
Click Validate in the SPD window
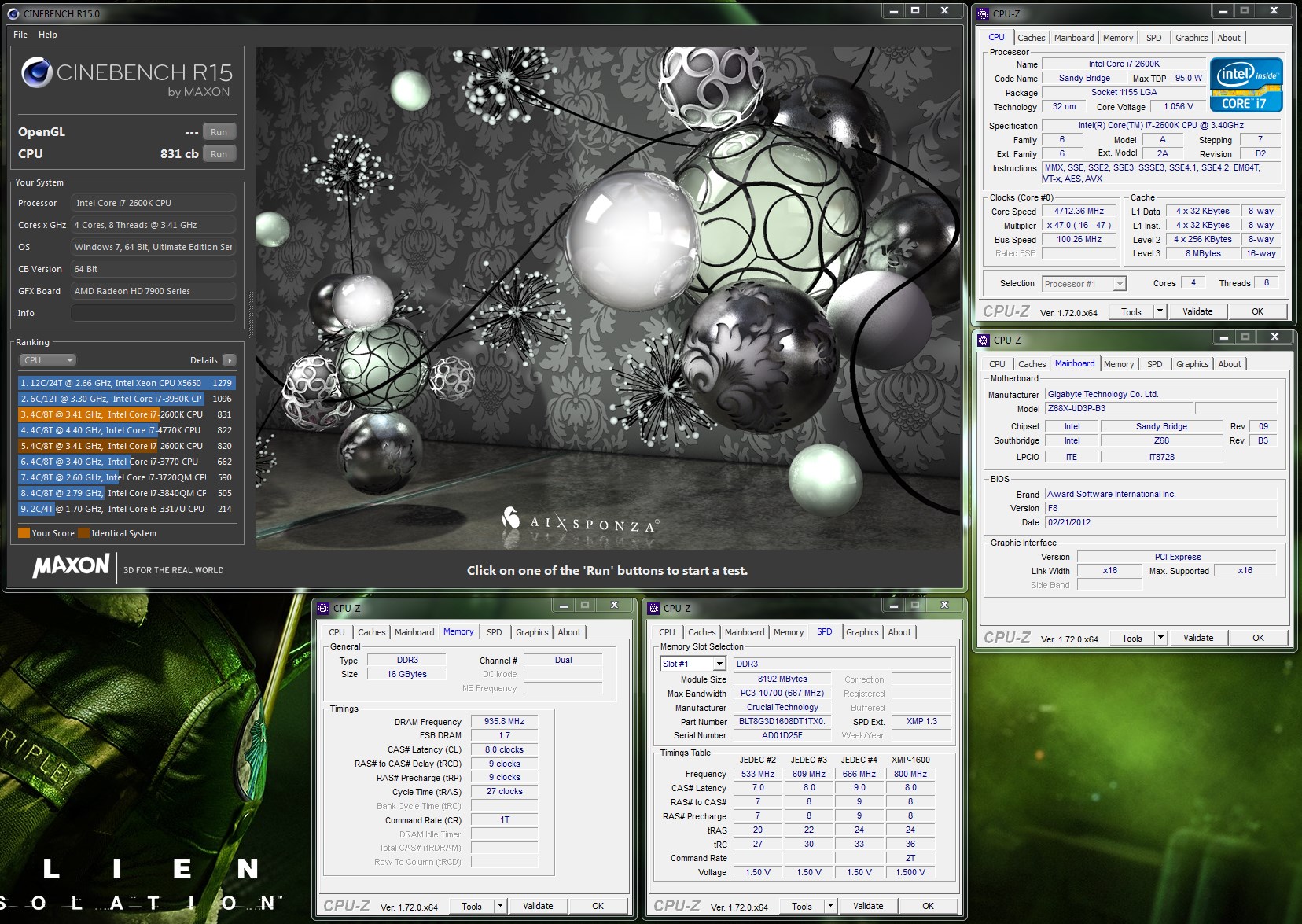click(868, 906)
